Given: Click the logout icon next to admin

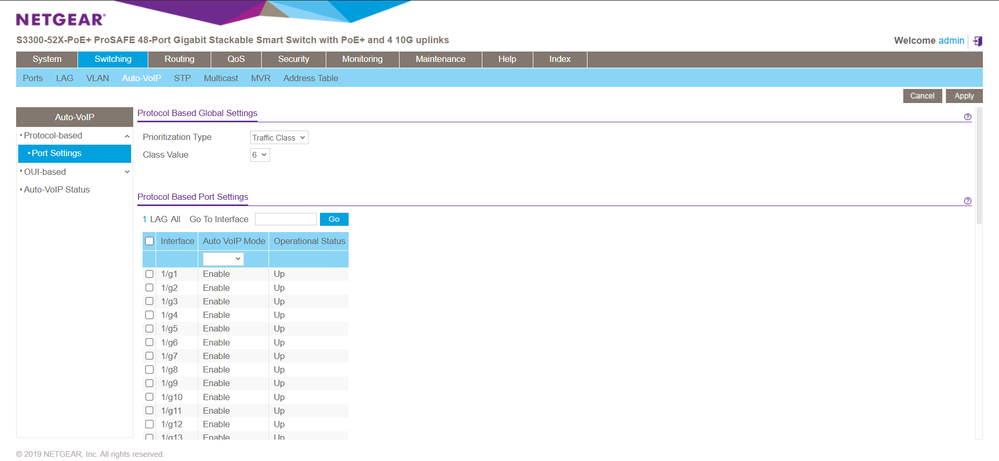Looking at the screenshot, I should coord(978,41).
